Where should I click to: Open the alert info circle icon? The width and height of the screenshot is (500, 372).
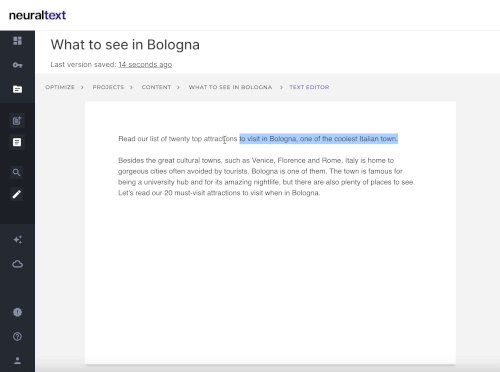point(17,312)
